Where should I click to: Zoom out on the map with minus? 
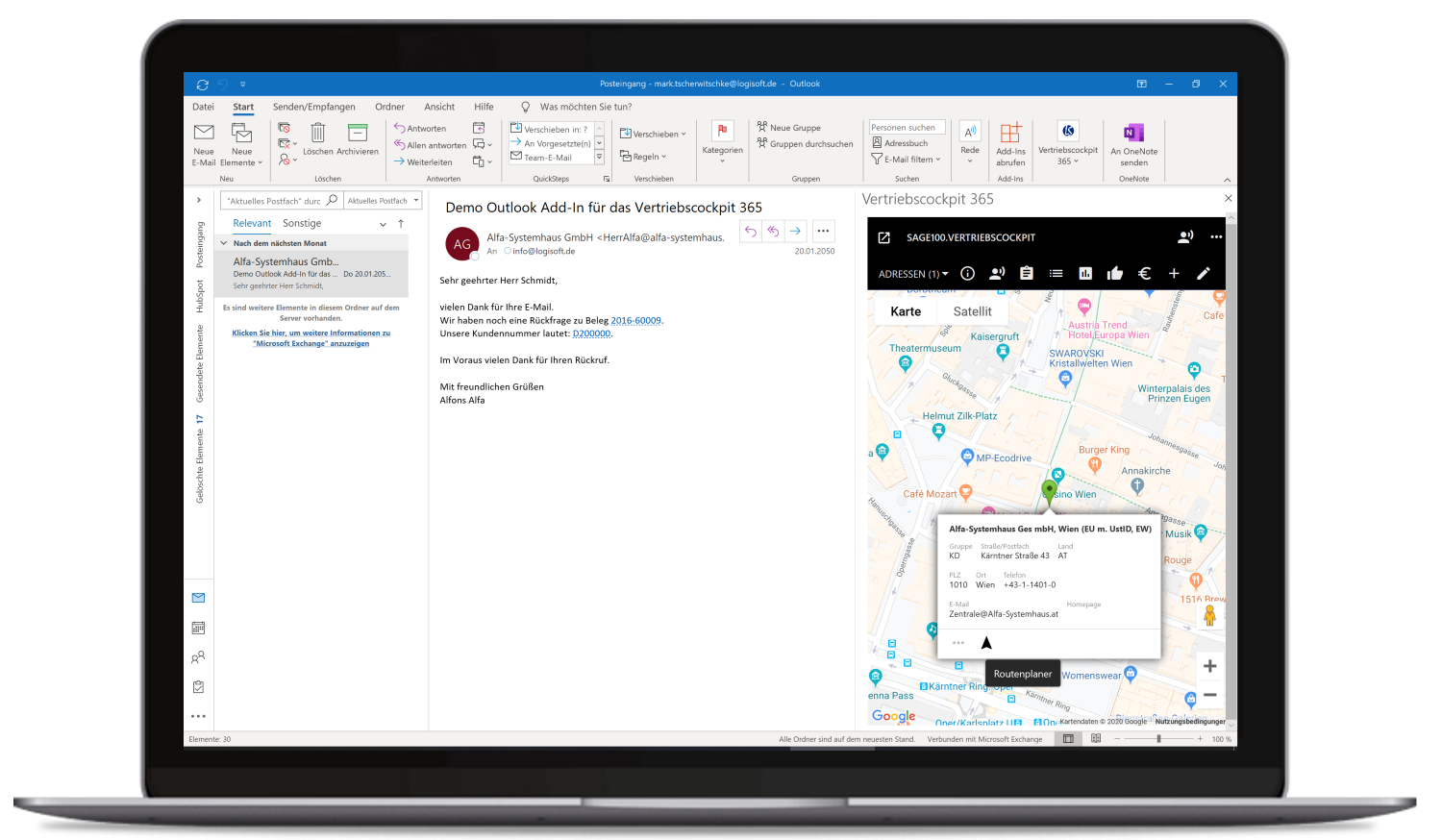click(x=1209, y=695)
